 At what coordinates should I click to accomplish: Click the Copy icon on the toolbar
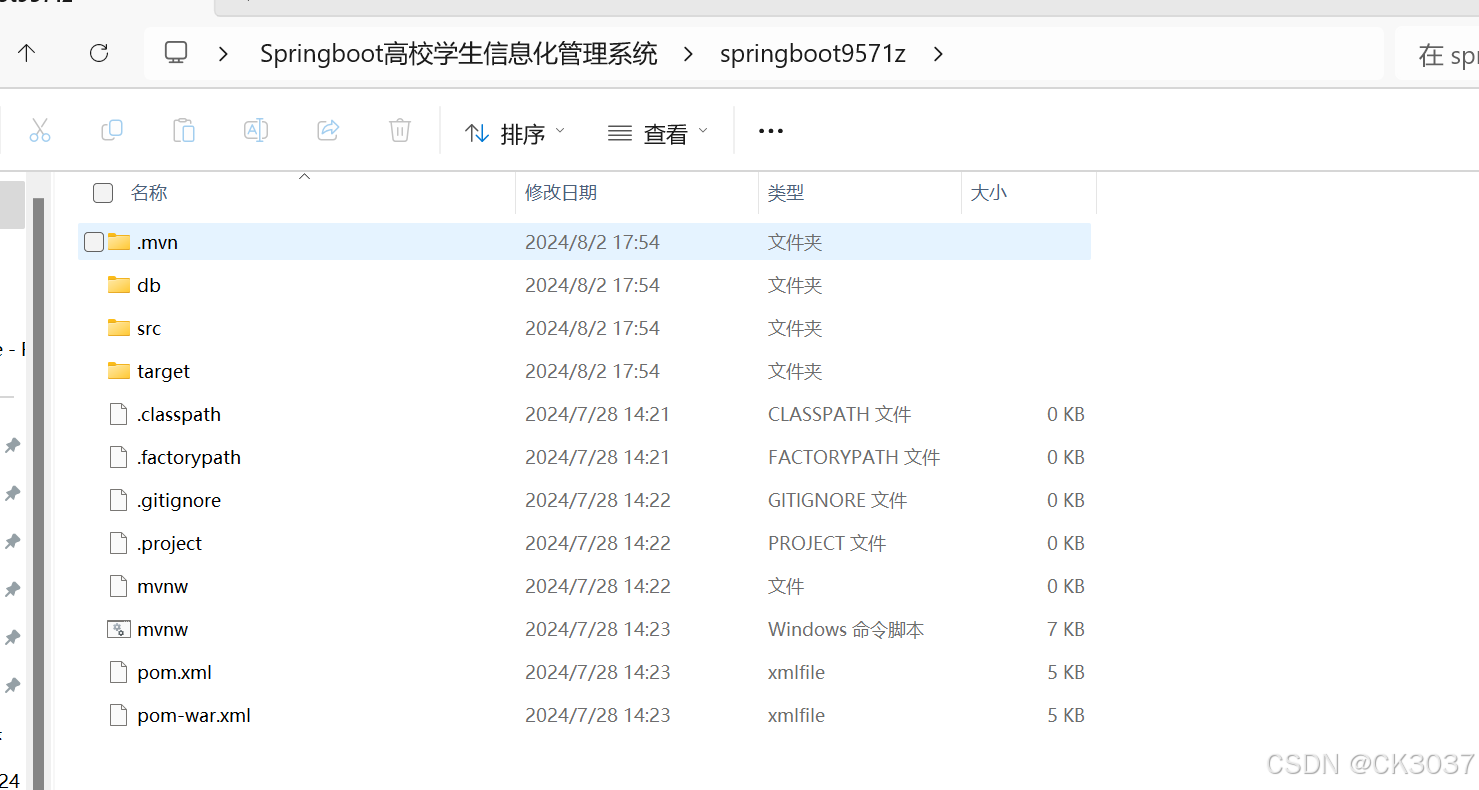point(112,130)
